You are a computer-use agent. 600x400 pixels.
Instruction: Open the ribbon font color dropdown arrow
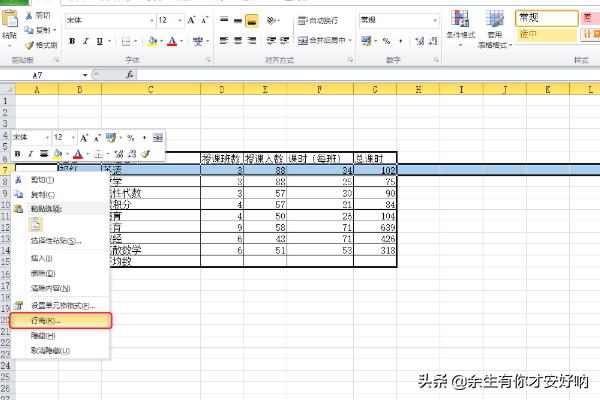[x=181, y=41]
